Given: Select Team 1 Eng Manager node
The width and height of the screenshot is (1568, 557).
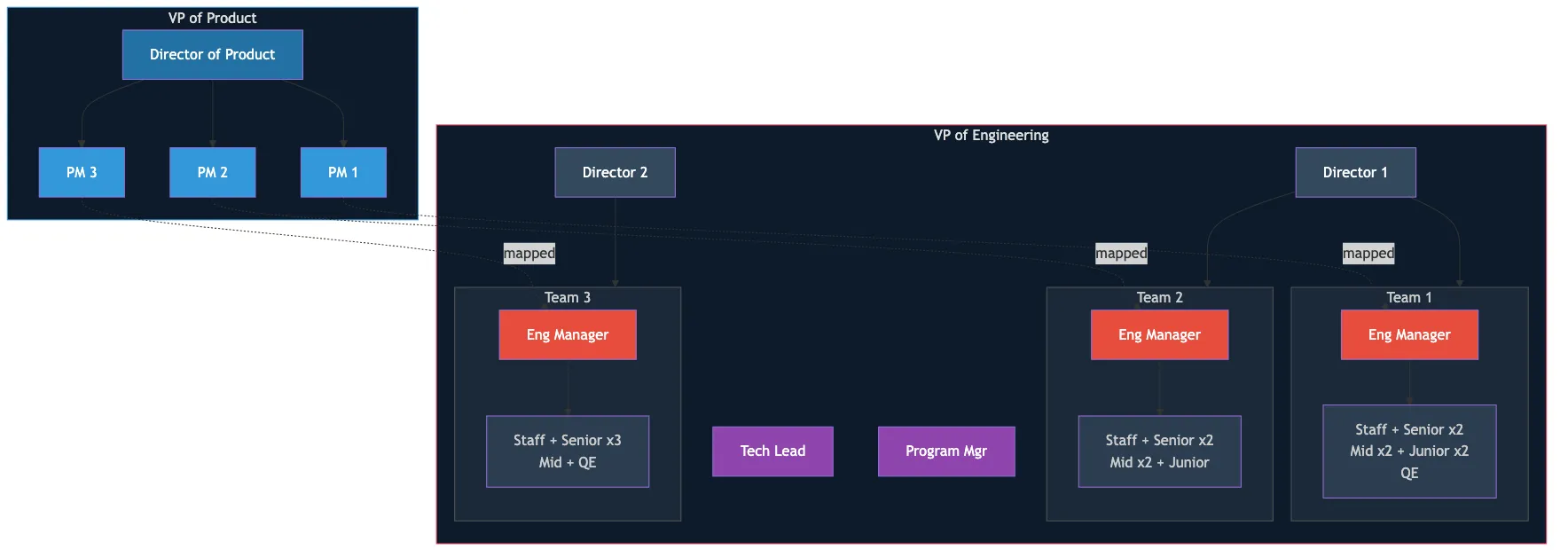Looking at the screenshot, I should point(1409,334).
